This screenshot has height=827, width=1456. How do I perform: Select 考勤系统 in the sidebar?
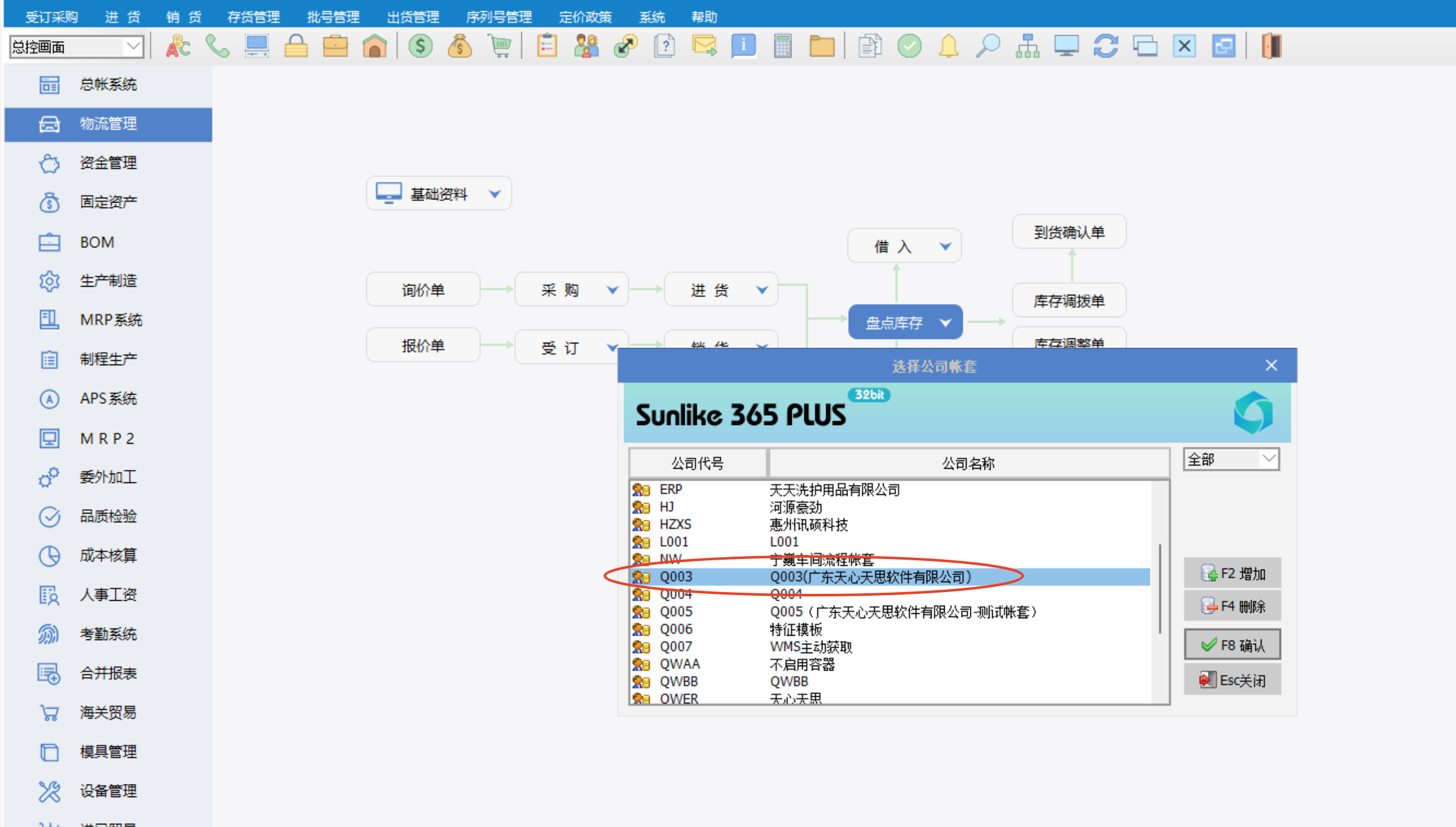point(108,634)
